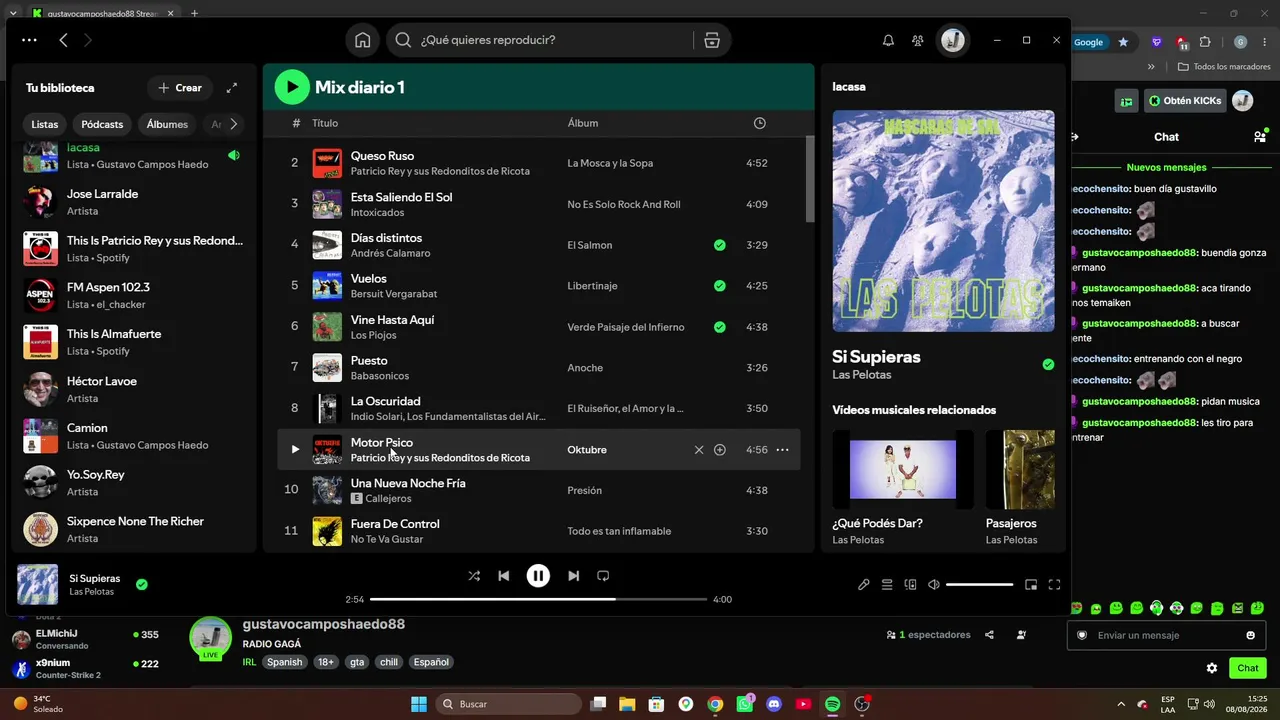
Task: Open the Camion playlist
Action: [134, 436]
